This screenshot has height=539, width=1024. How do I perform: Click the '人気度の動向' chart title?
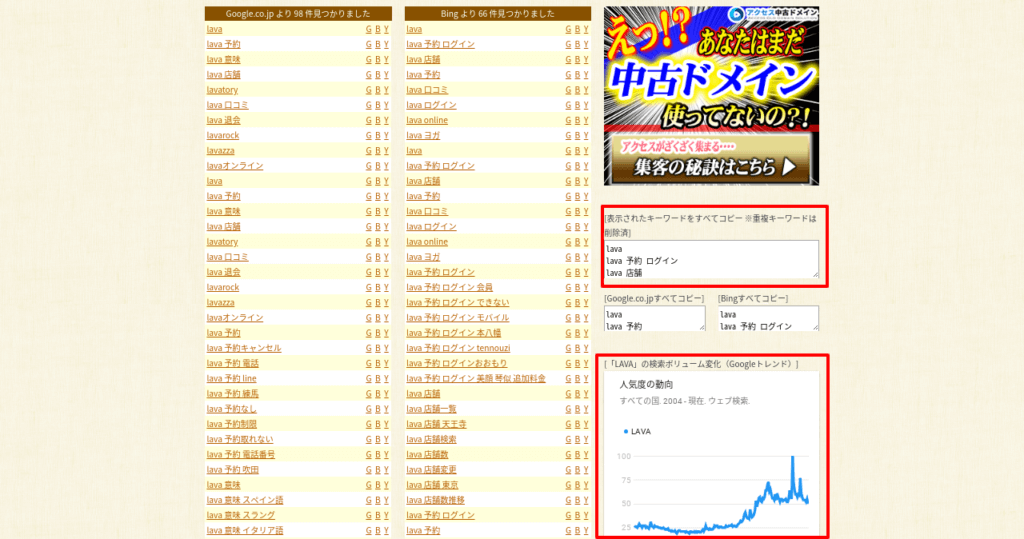point(646,385)
